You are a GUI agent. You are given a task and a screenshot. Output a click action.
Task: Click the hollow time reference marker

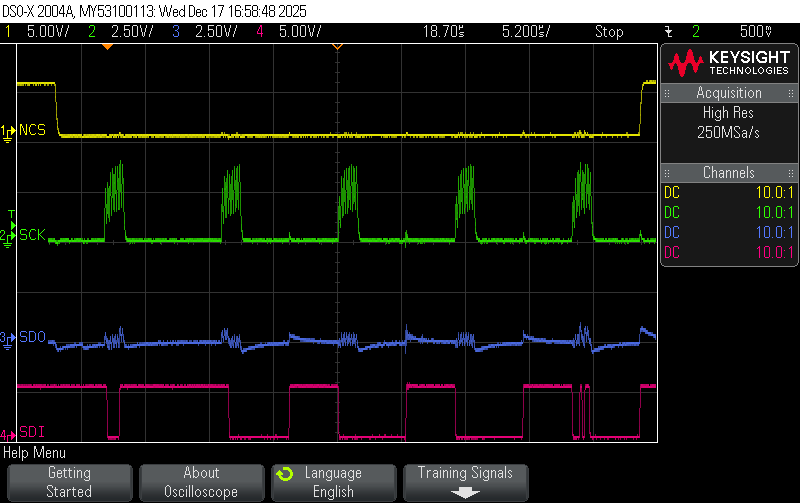coord(337,47)
